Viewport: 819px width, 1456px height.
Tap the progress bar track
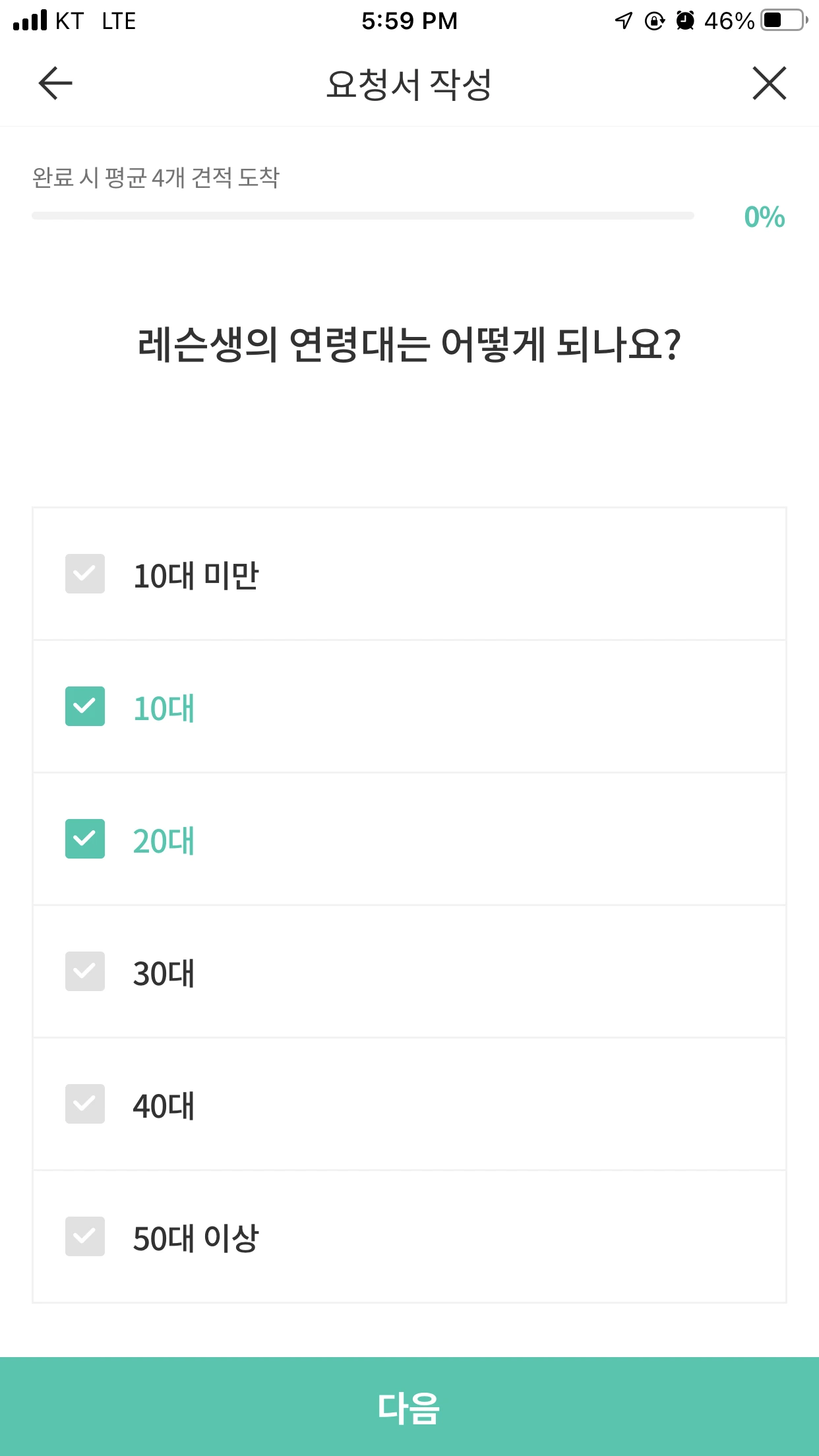[363, 216]
